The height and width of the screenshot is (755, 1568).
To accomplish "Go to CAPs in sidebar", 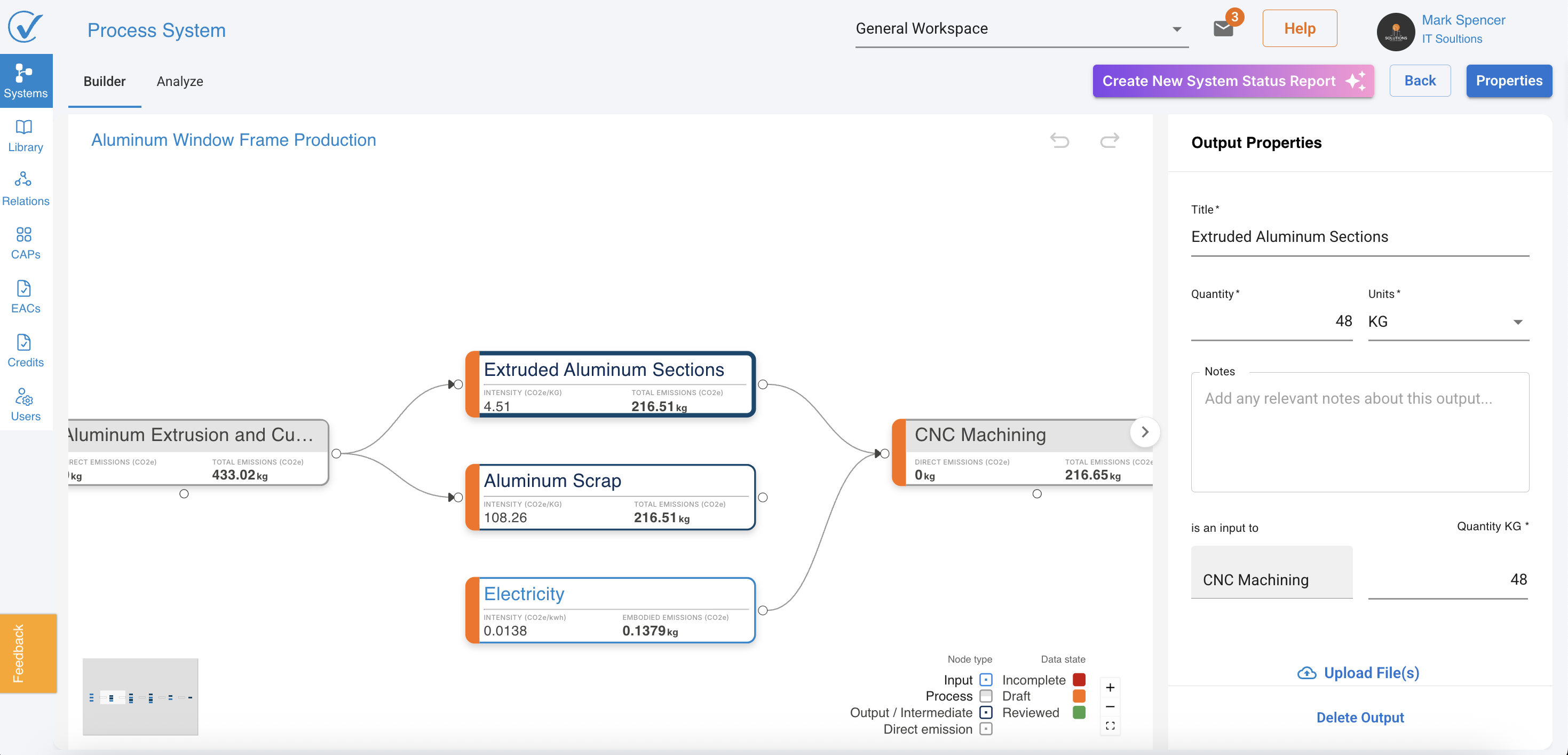I will 25,242.
